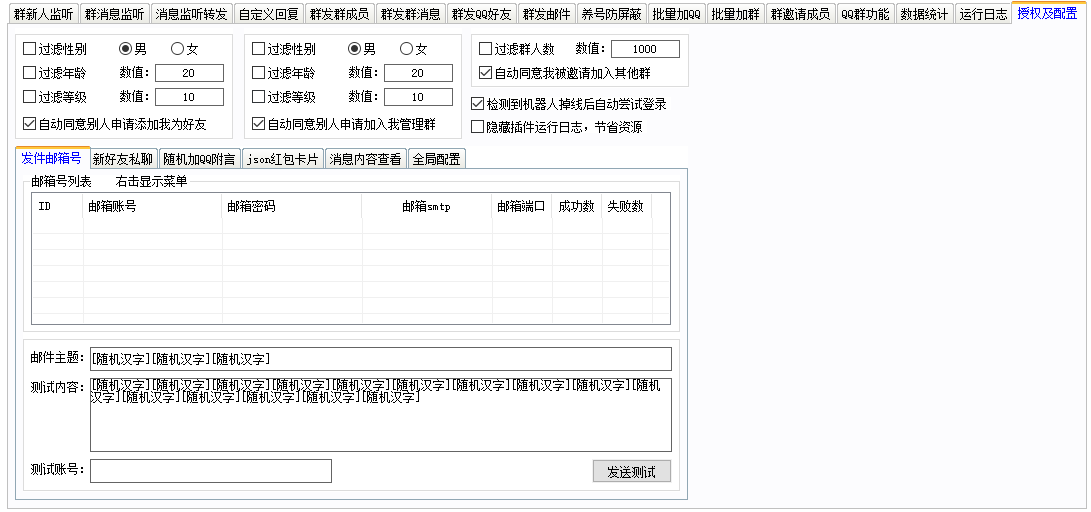Screen dimensions: 1091x512
Task: Click age value field in group-join filter group
Action: [x=418, y=73]
